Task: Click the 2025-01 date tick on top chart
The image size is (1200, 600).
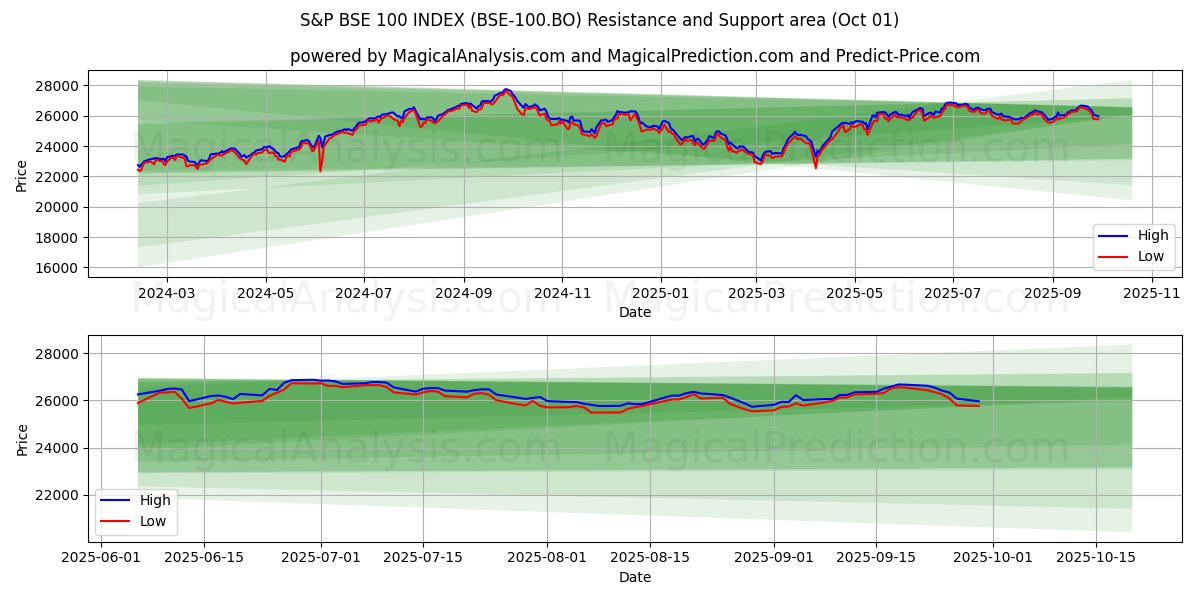Action: pyautogui.click(x=660, y=292)
